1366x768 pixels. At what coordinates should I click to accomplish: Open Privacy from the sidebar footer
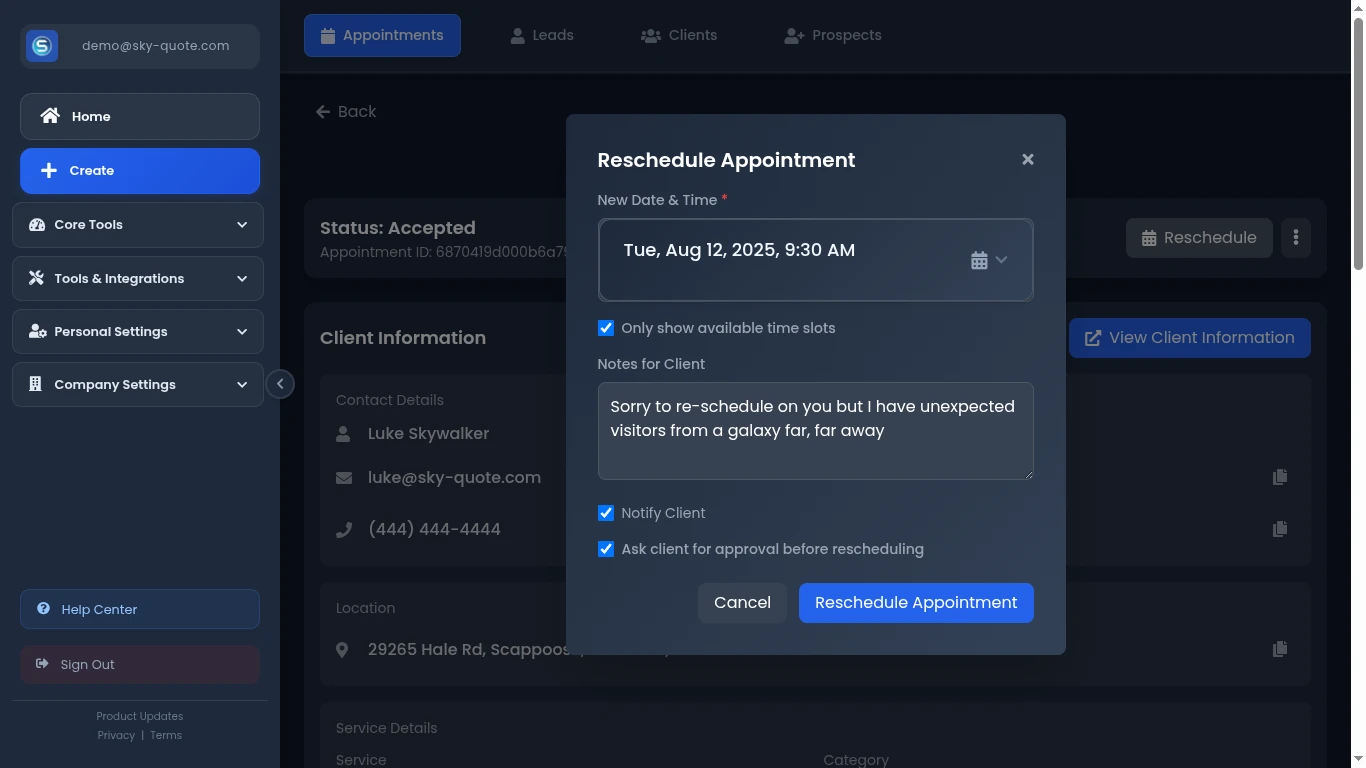click(116, 735)
